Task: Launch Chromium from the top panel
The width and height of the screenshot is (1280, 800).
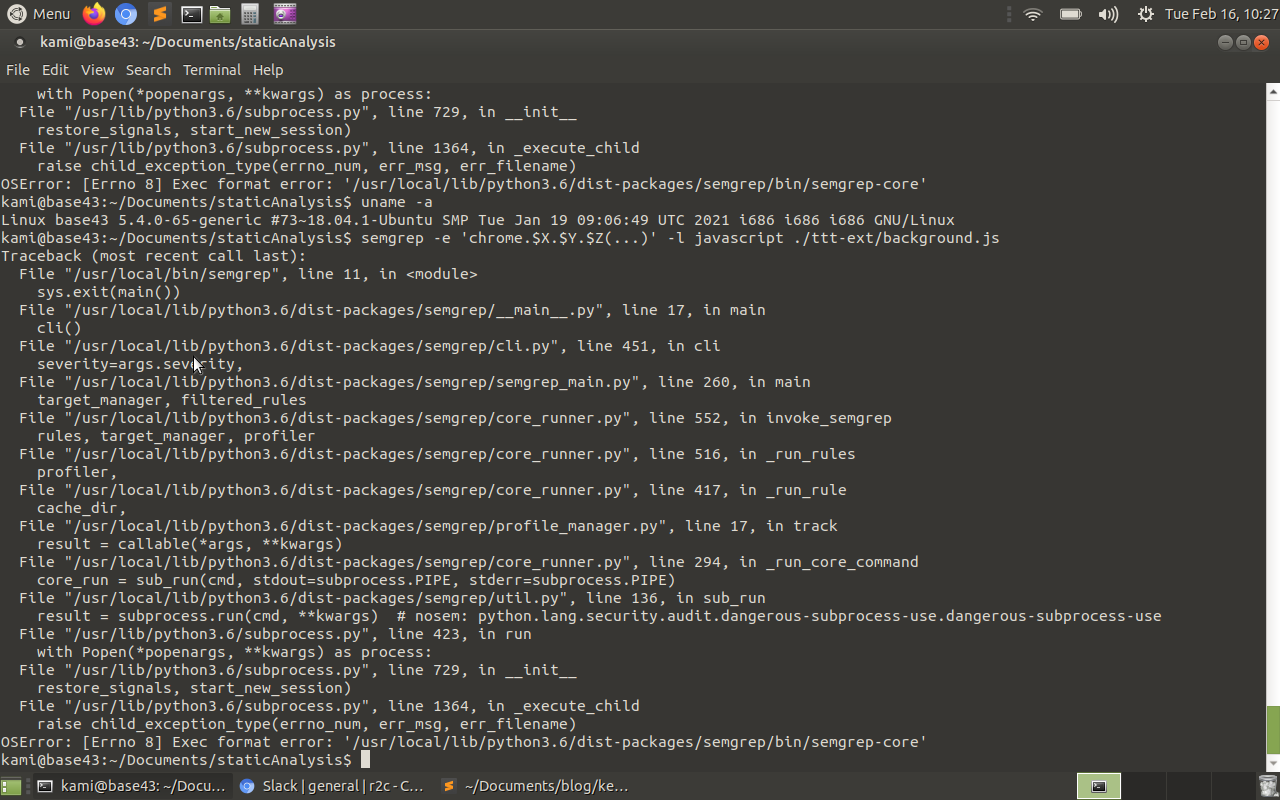Action: coord(126,14)
